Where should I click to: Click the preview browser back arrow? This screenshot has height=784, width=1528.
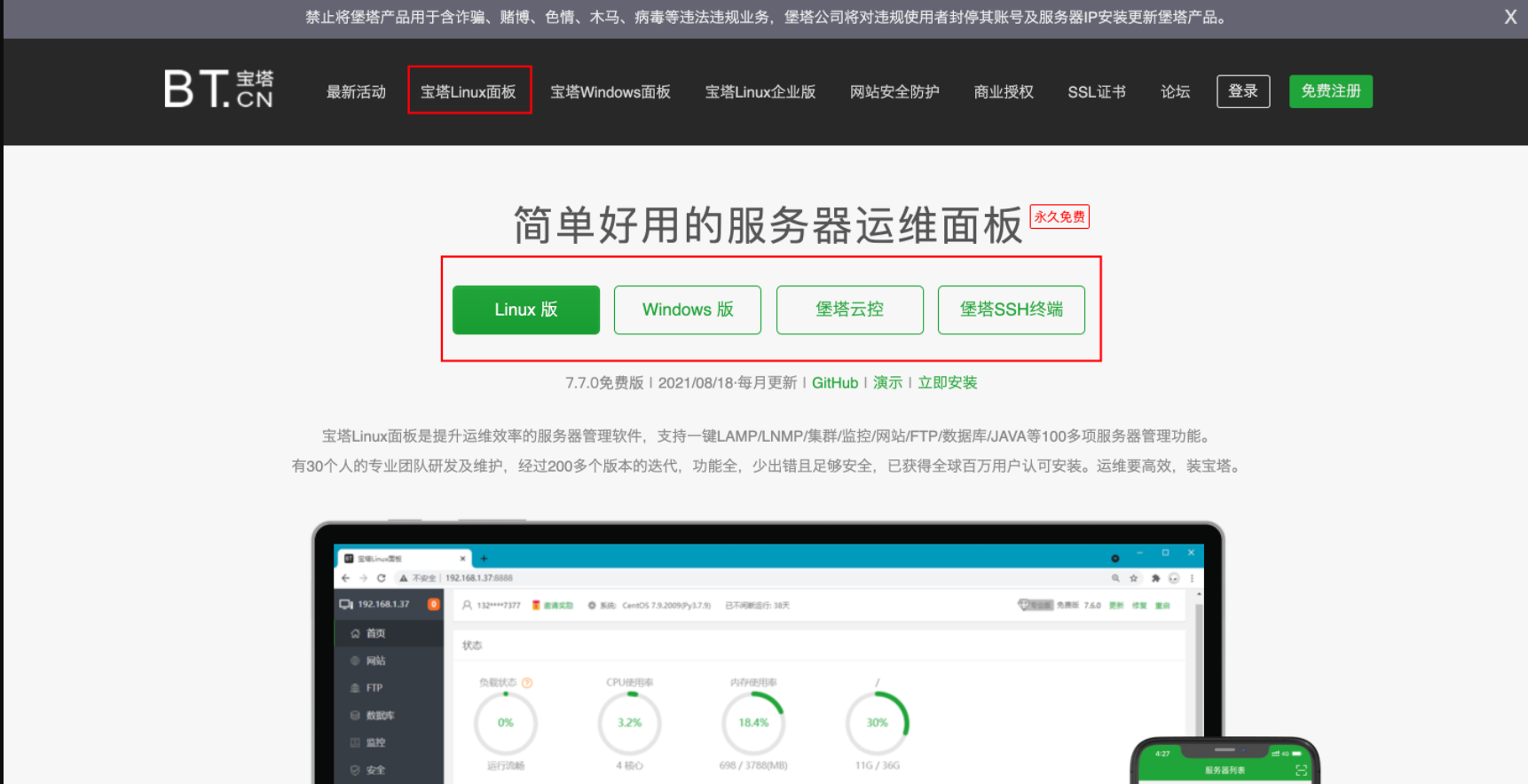(x=346, y=577)
